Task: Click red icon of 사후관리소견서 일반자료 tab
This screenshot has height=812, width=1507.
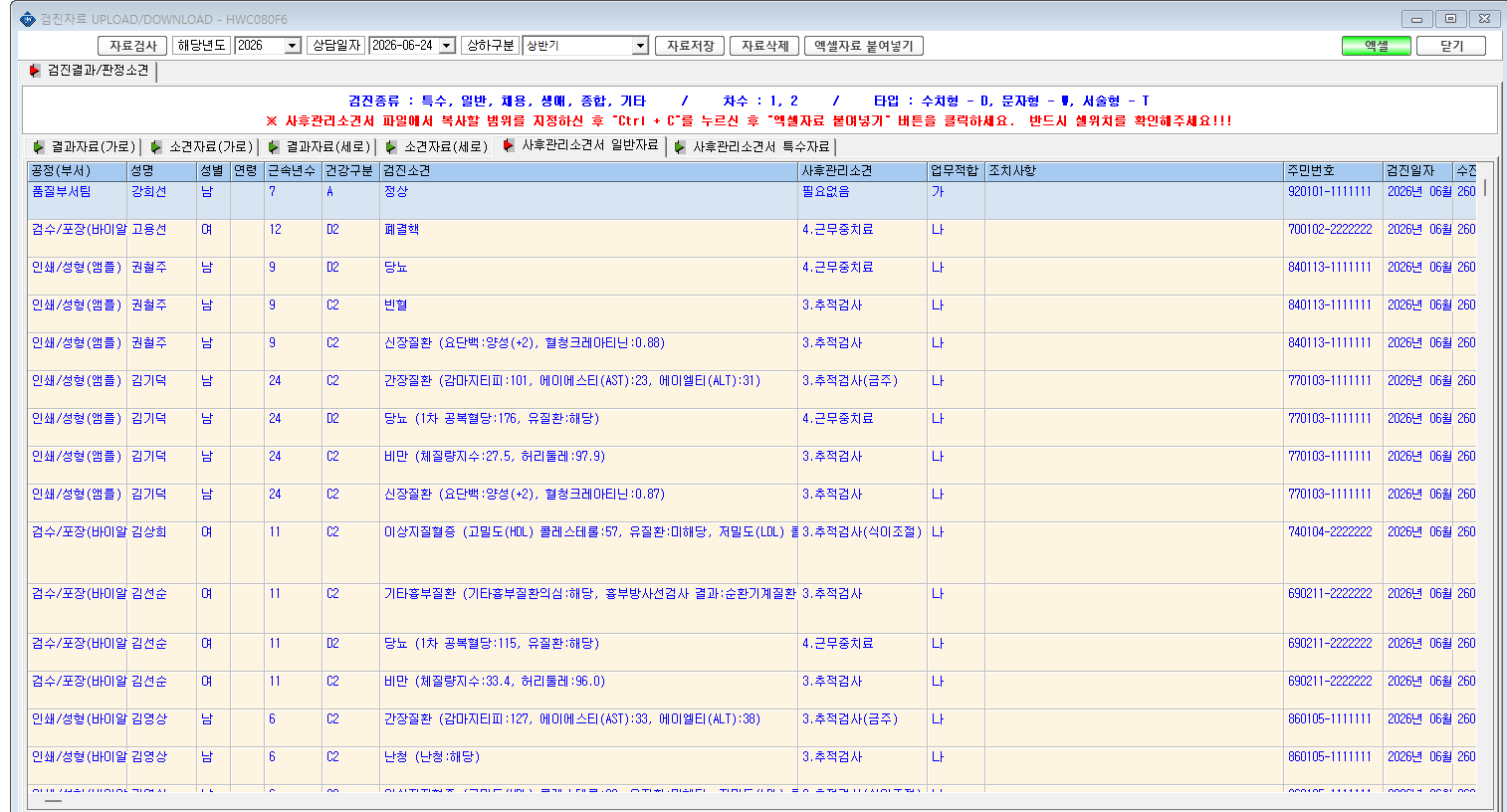Action: click(x=509, y=145)
